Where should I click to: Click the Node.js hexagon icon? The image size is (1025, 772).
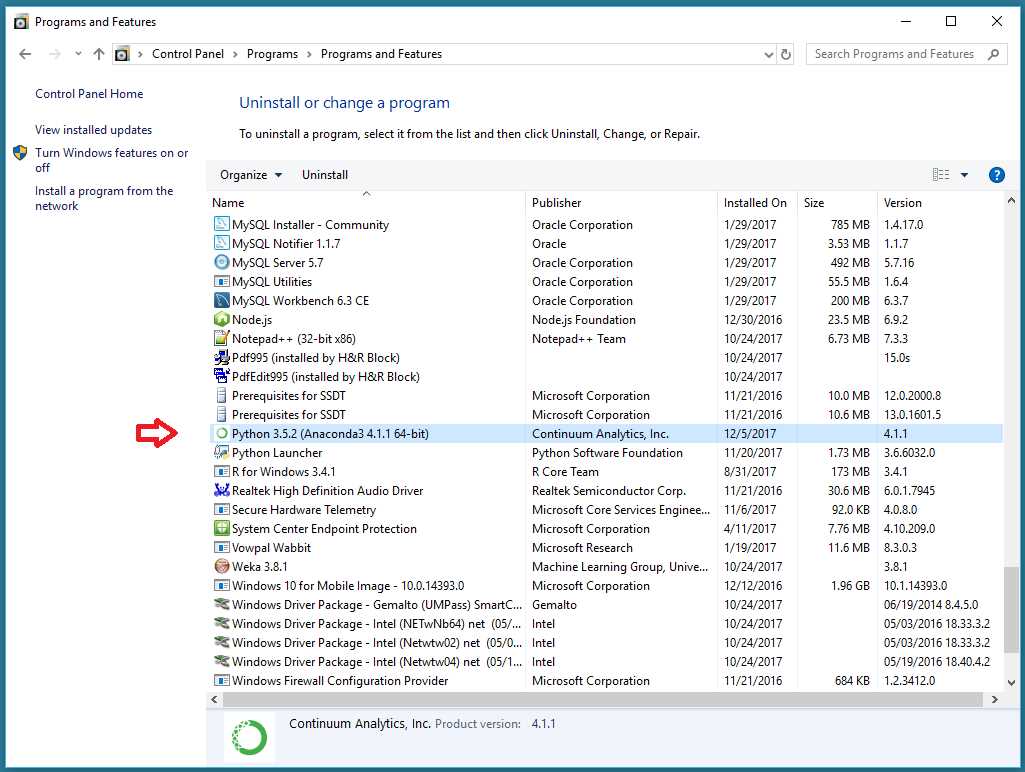coord(222,319)
